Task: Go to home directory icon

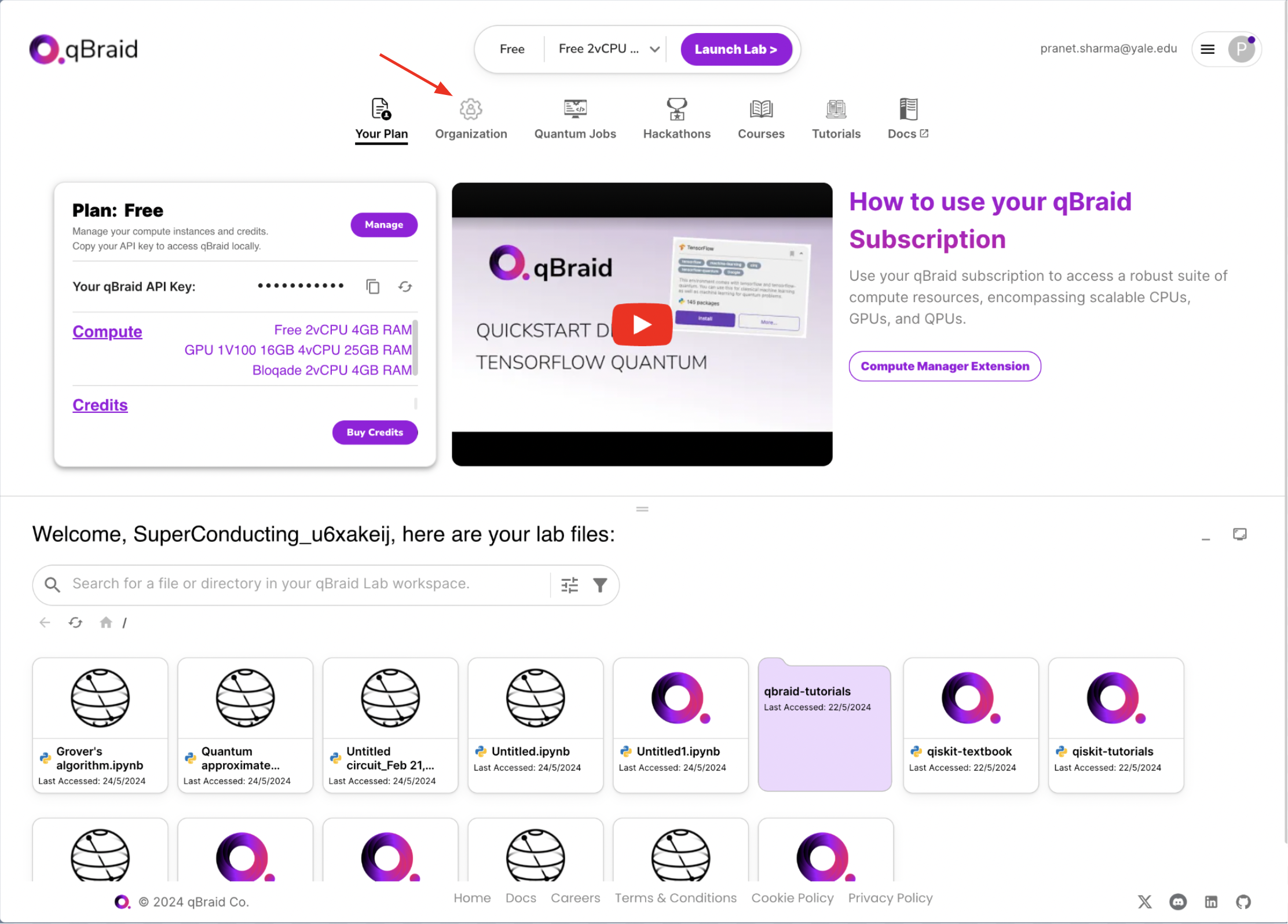Action: point(105,623)
